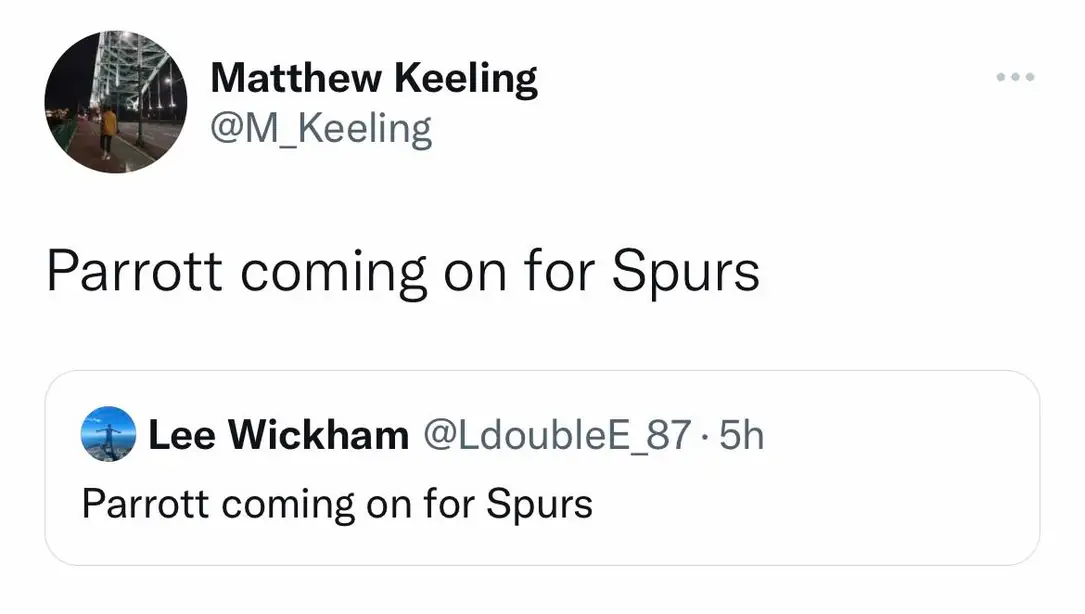Click the word "for" in the main tweet

point(560,271)
